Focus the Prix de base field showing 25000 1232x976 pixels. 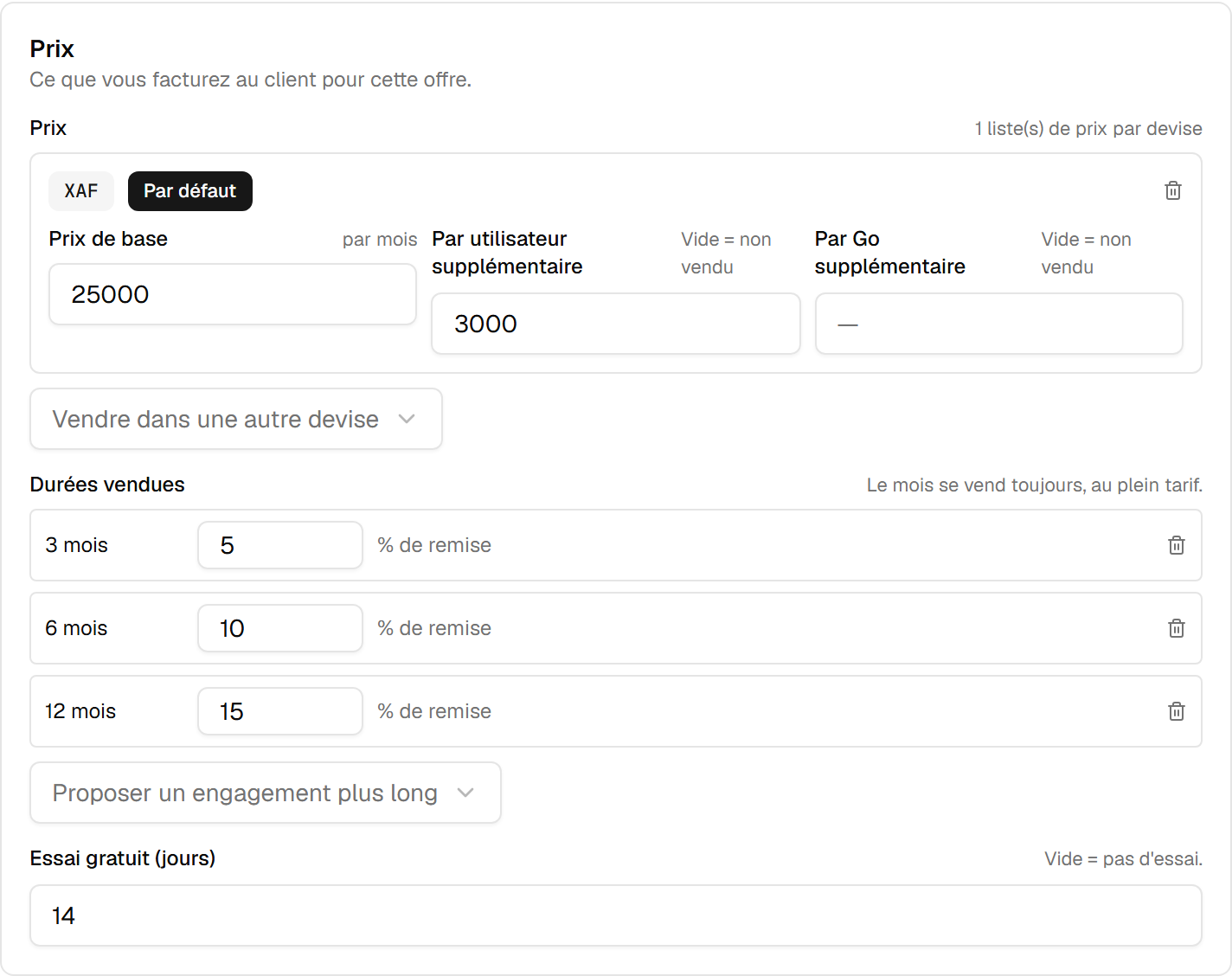click(233, 294)
